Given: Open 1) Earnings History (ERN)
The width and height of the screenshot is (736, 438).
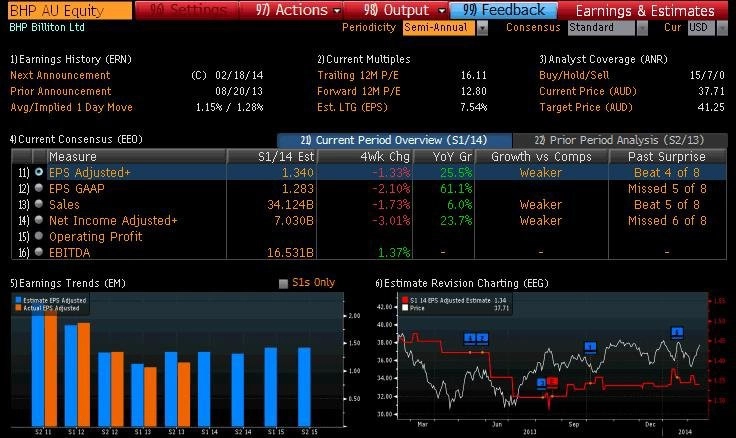Looking at the screenshot, I should (71, 59).
